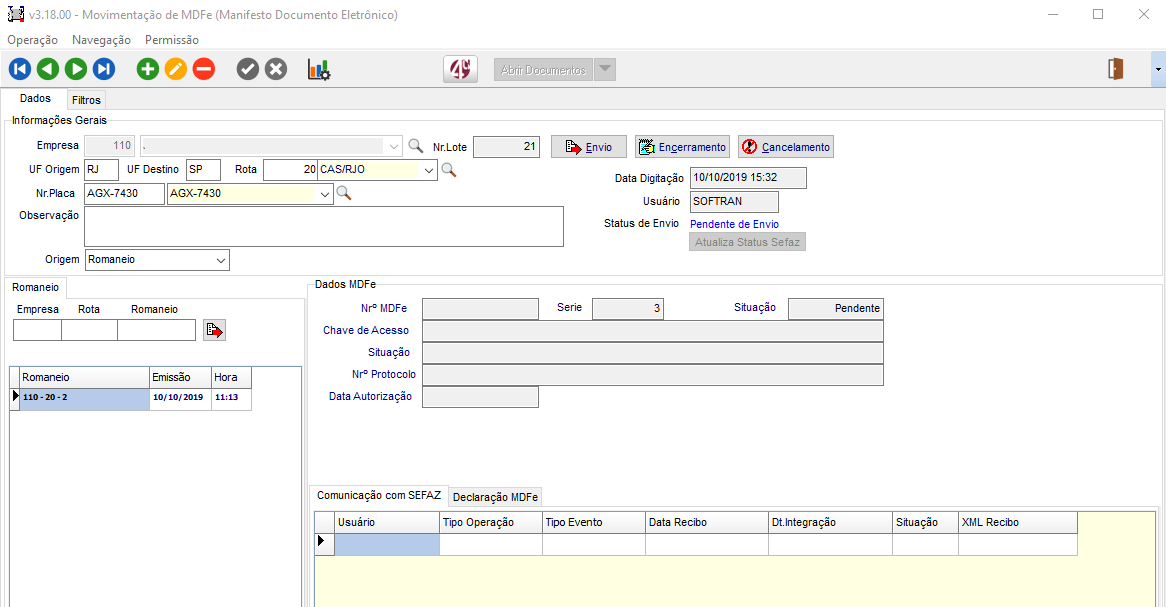Add Romaneio with the red arrow button
The height and width of the screenshot is (607, 1166).
pyautogui.click(x=214, y=330)
